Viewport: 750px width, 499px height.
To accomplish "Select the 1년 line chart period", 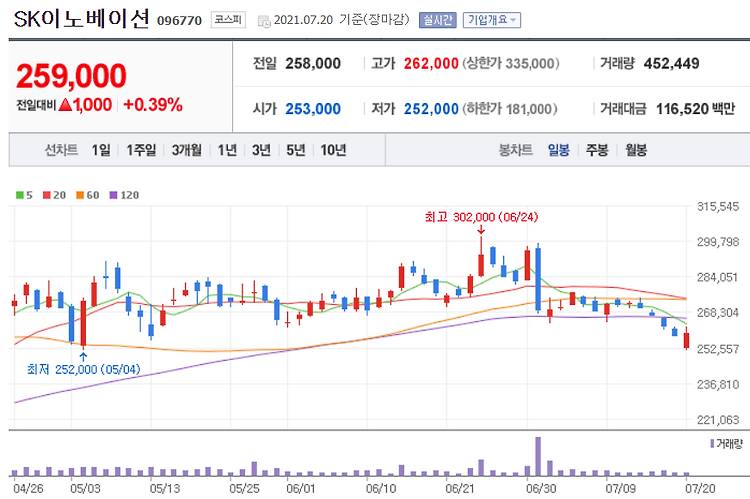I will click(227, 150).
